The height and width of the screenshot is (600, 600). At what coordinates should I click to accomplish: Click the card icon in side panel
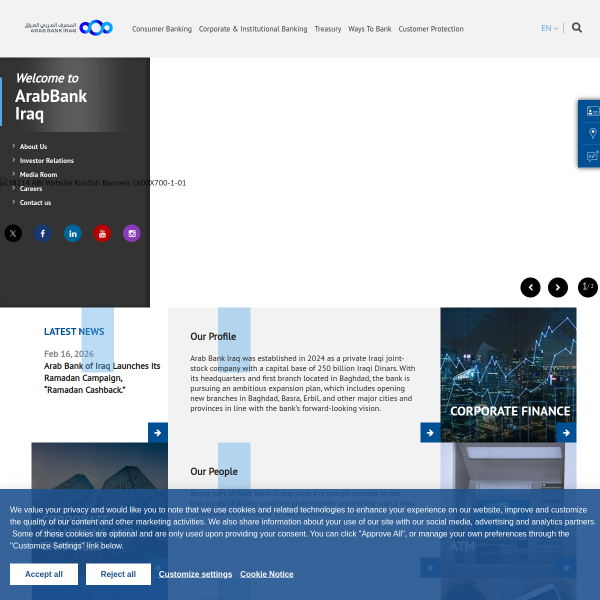point(592,111)
